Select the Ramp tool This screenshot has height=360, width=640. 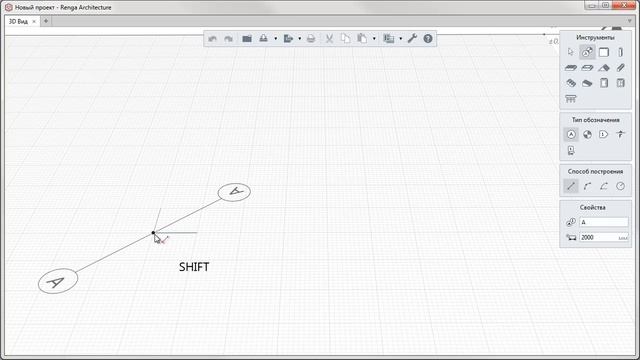click(x=587, y=83)
